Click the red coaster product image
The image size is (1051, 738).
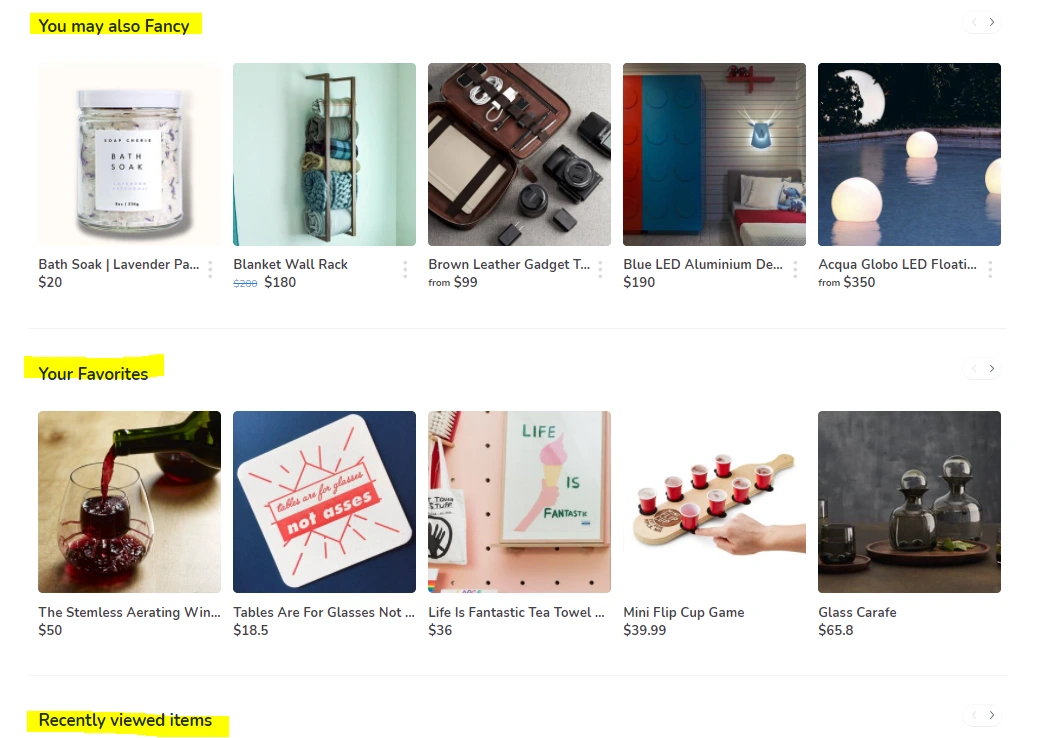coord(324,502)
